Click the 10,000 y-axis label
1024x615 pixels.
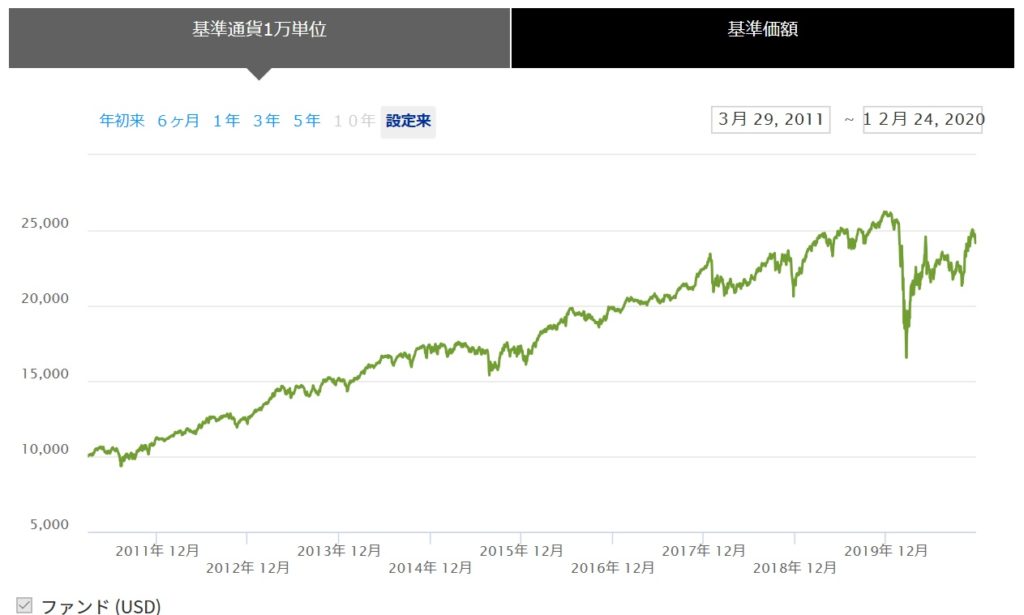[44, 450]
